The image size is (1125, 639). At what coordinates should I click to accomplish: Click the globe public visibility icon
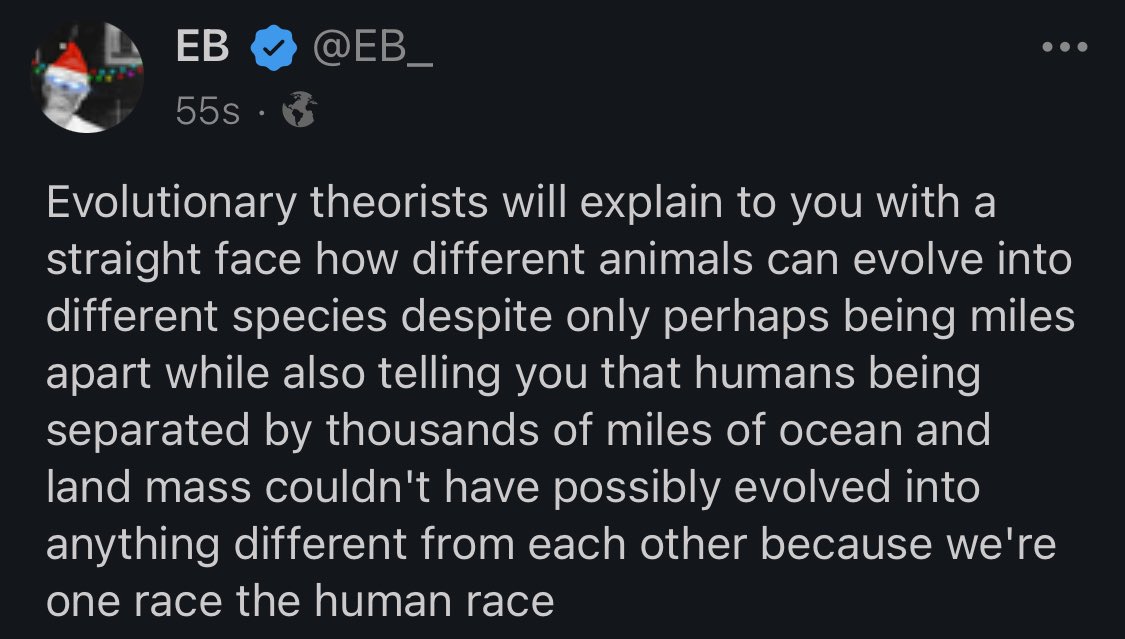pos(299,113)
